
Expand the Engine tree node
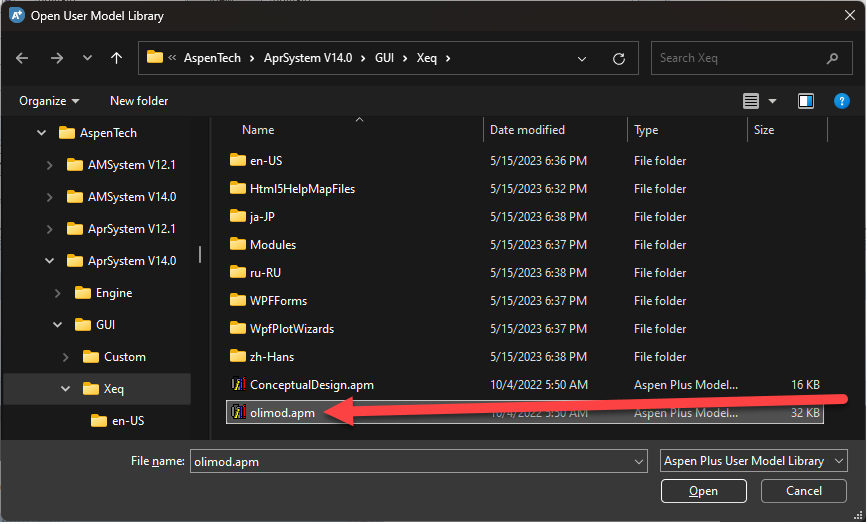point(58,293)
